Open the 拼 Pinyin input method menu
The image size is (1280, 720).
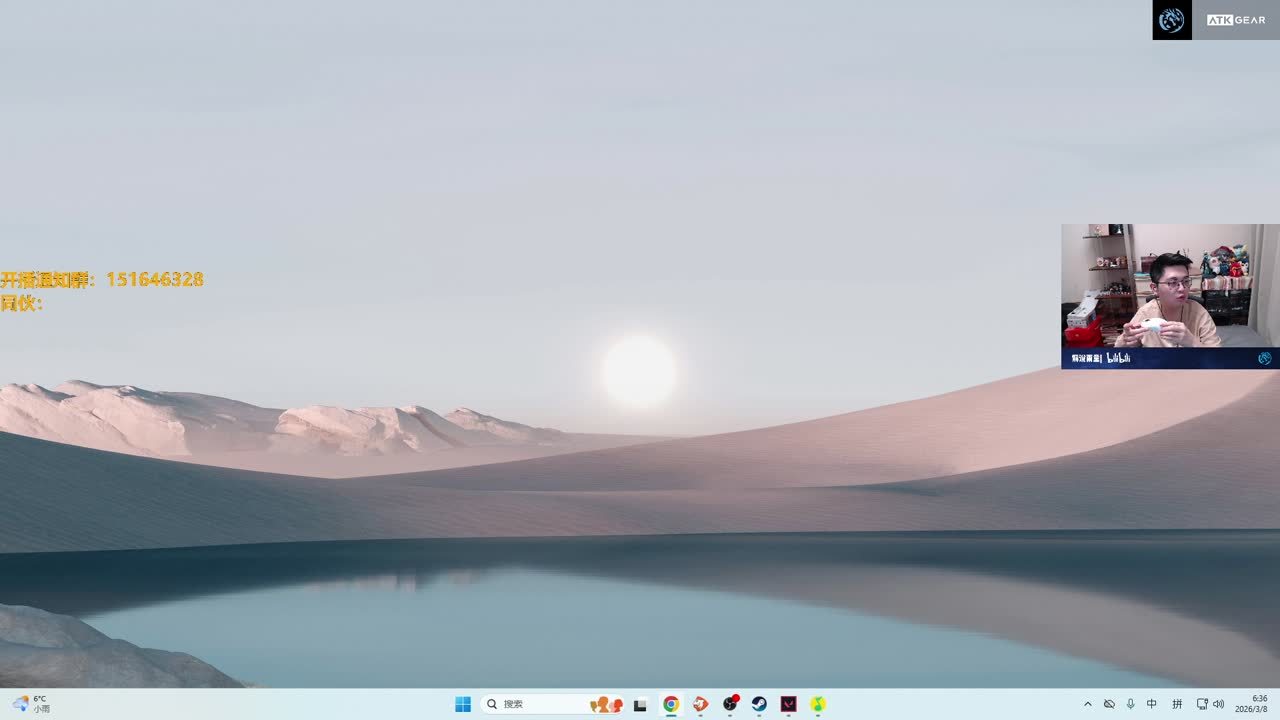(x=1177, y=704)
